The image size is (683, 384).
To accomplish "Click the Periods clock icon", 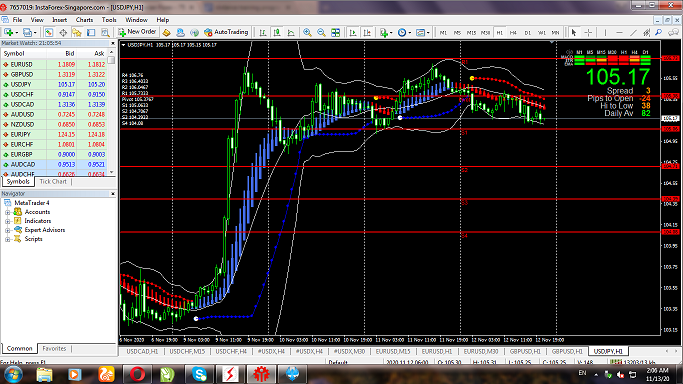I will [402, 32].
